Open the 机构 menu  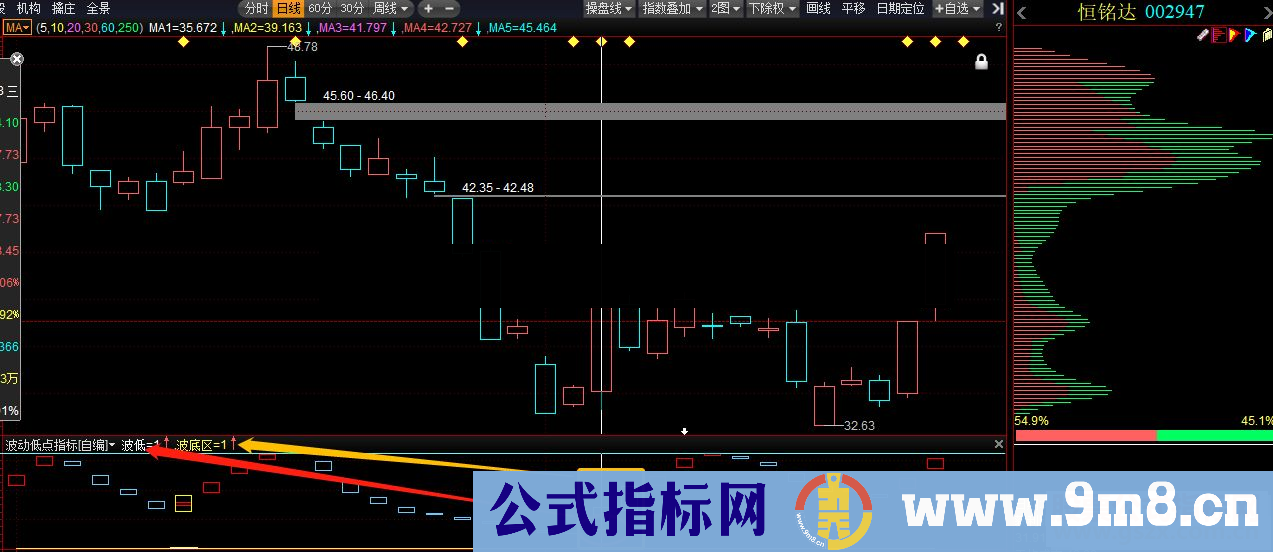click(x=29, y=8)
